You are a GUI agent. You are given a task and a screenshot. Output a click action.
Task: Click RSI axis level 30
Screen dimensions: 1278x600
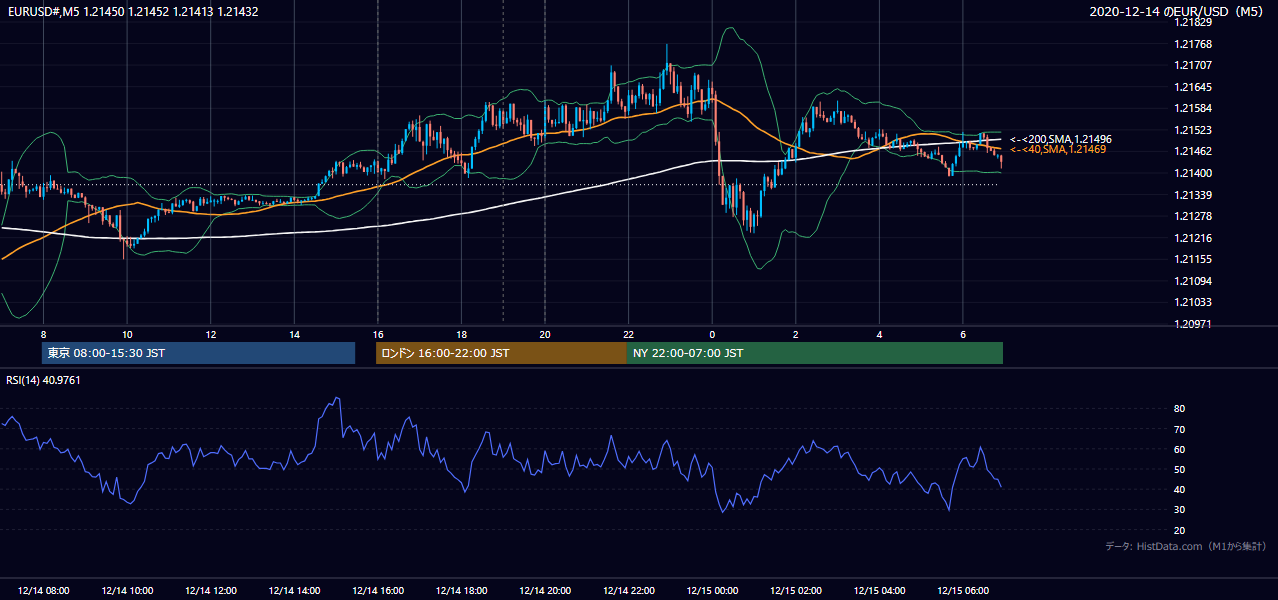click(x=1180, y=510)
